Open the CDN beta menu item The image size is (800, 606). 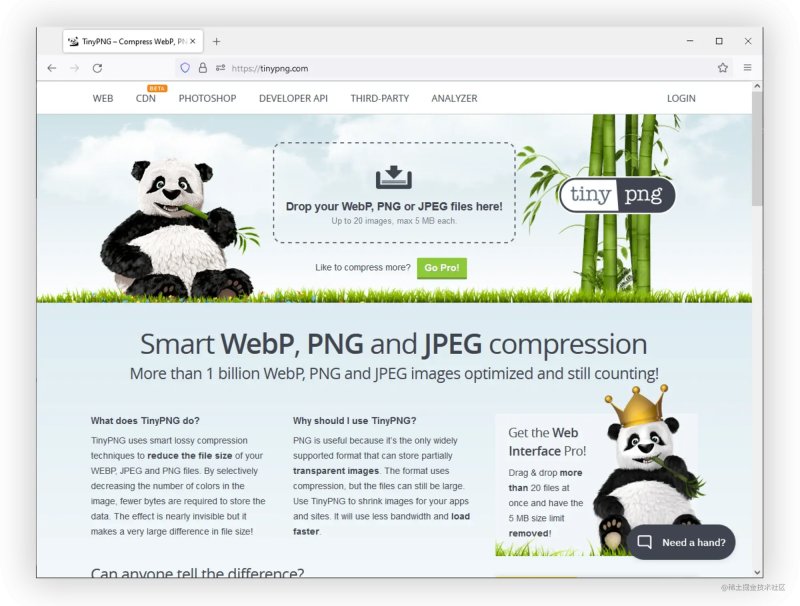click(146, 98)
